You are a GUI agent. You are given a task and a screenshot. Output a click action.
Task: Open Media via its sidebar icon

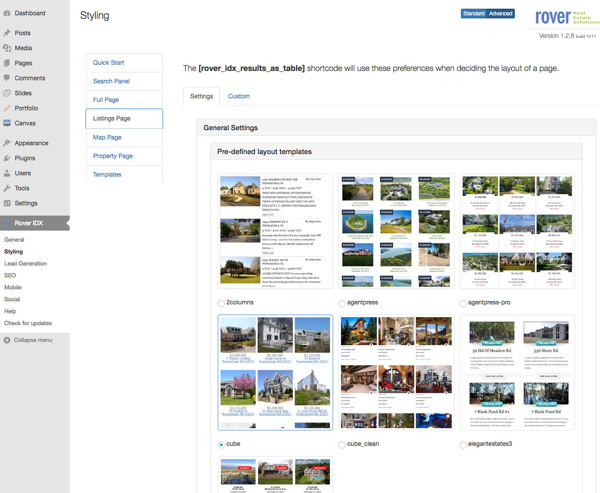7,48
